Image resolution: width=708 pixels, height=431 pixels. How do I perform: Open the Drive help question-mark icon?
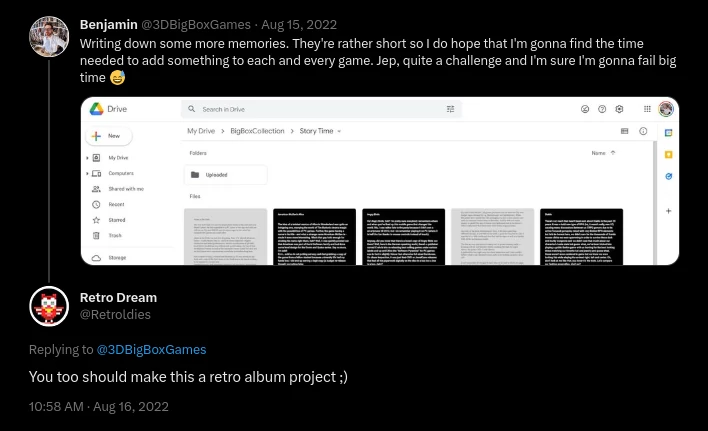point(602,109)
